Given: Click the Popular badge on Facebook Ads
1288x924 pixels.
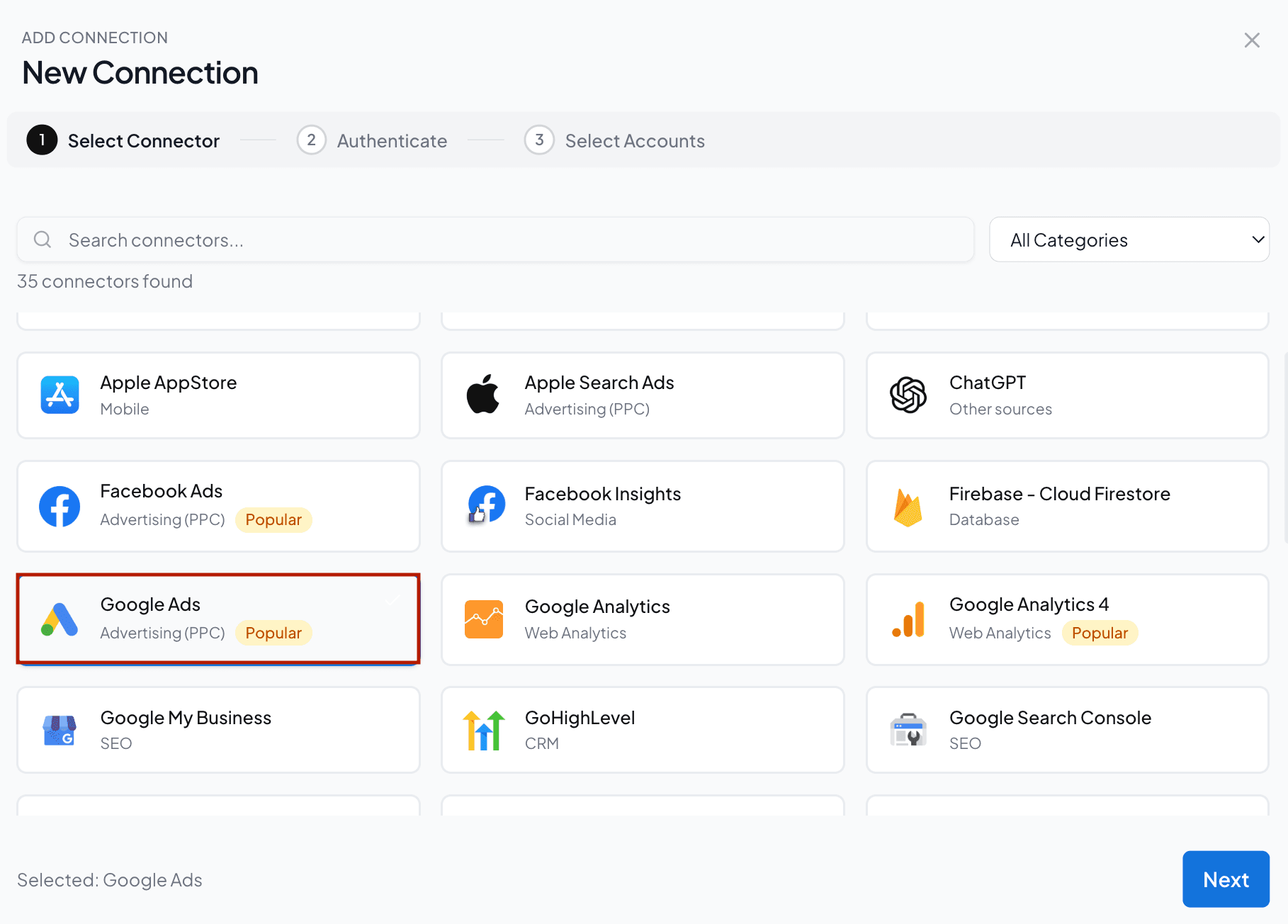Looking at the screenshot, I should click(x=273, y=519).
